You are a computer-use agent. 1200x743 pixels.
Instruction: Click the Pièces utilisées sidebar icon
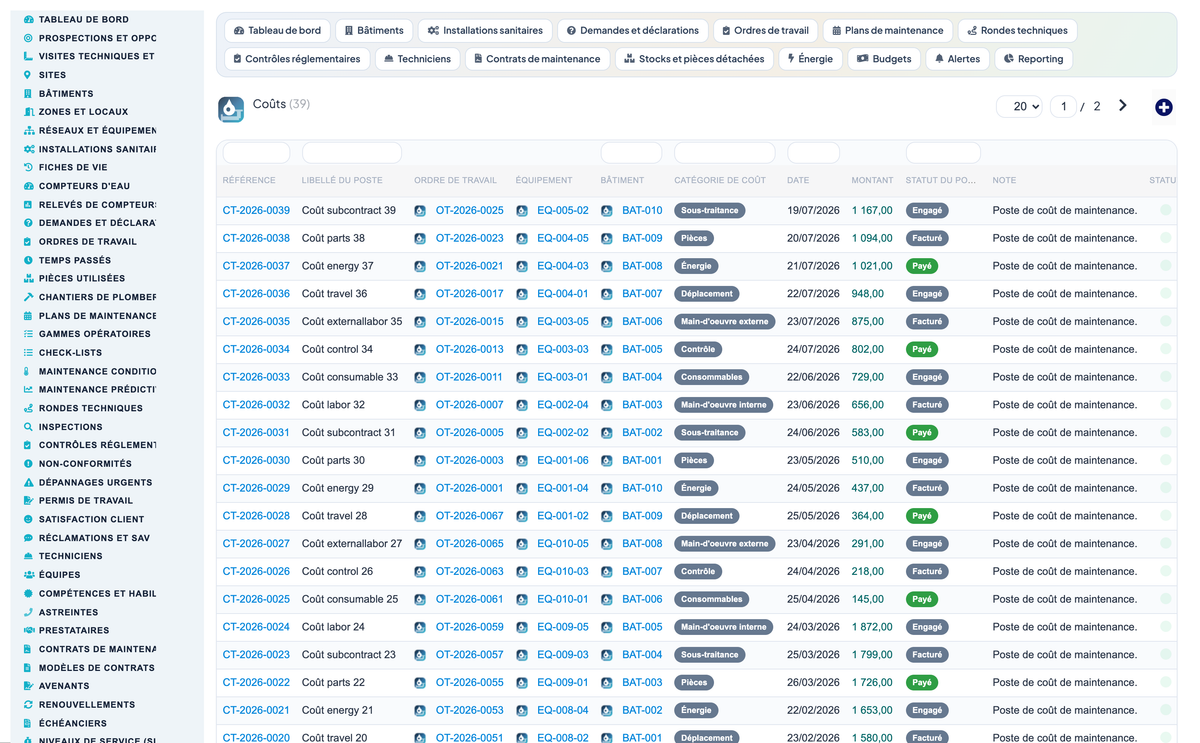coord(28,278)
